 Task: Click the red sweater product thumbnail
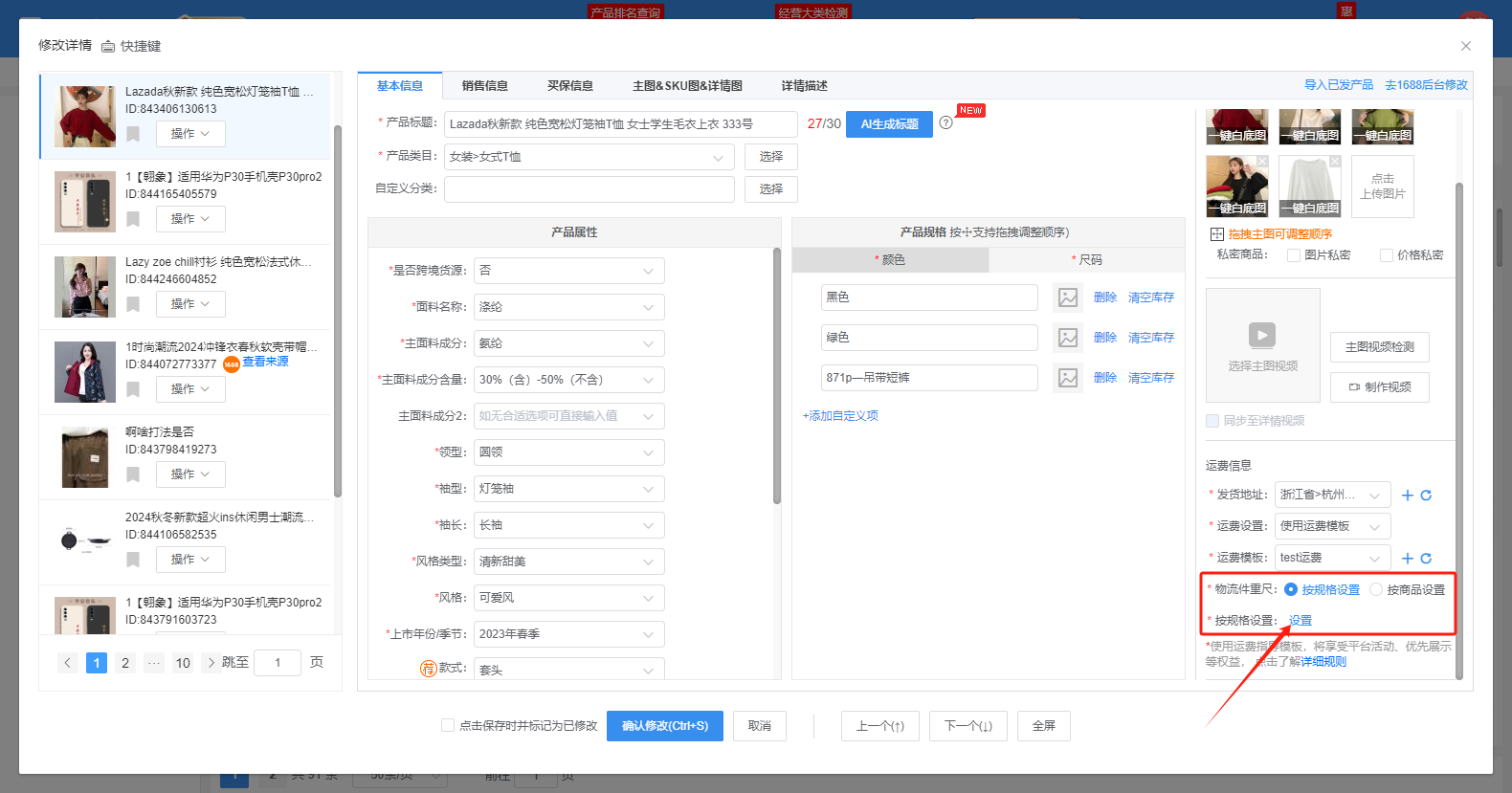[x=85, y=117]
